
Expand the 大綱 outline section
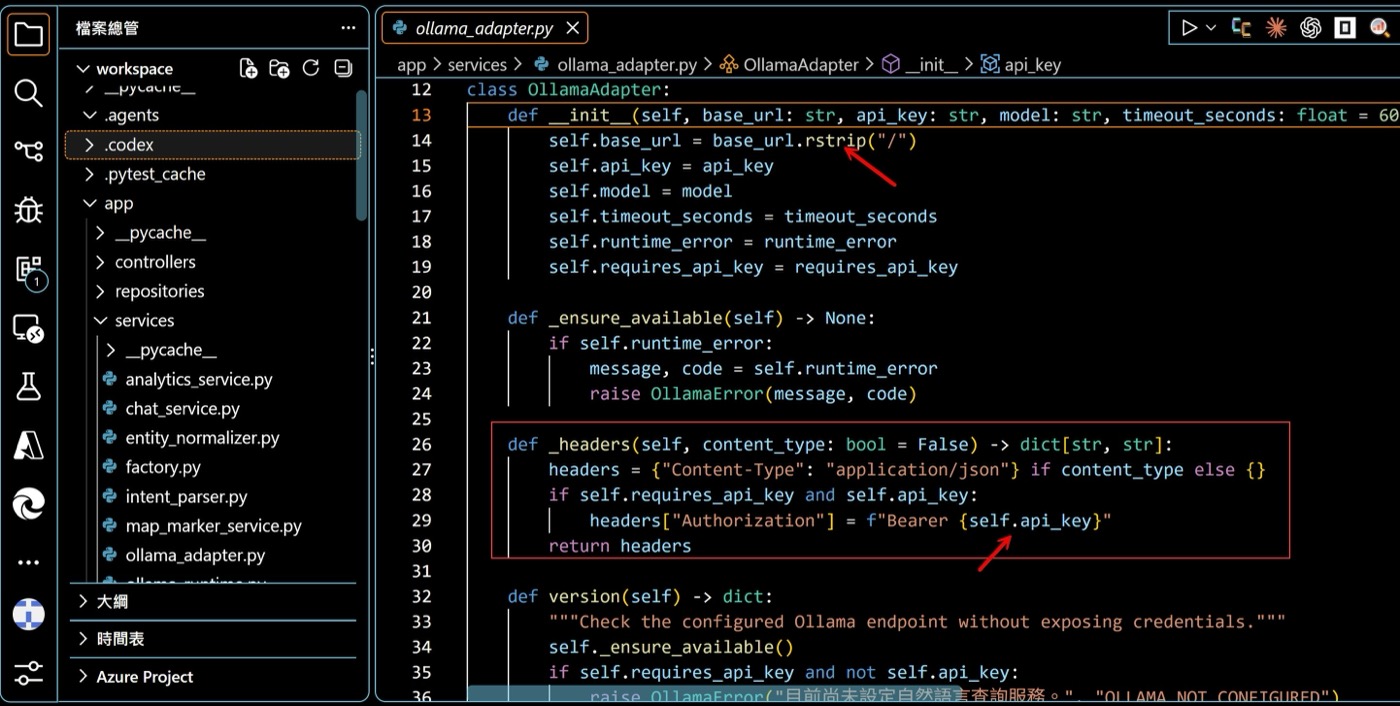213,601
